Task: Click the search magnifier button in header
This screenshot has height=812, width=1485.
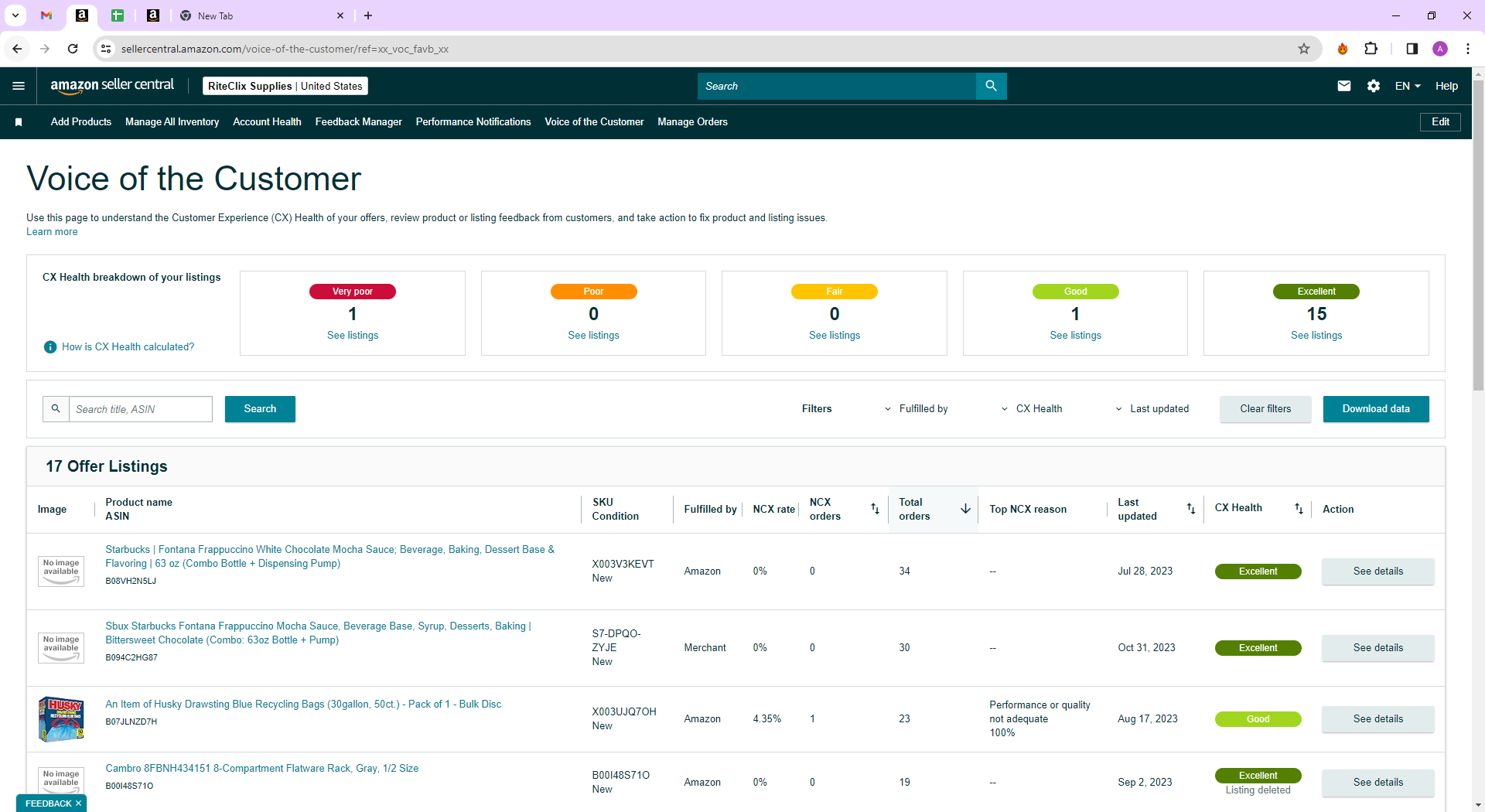Action: coord(991,86)
